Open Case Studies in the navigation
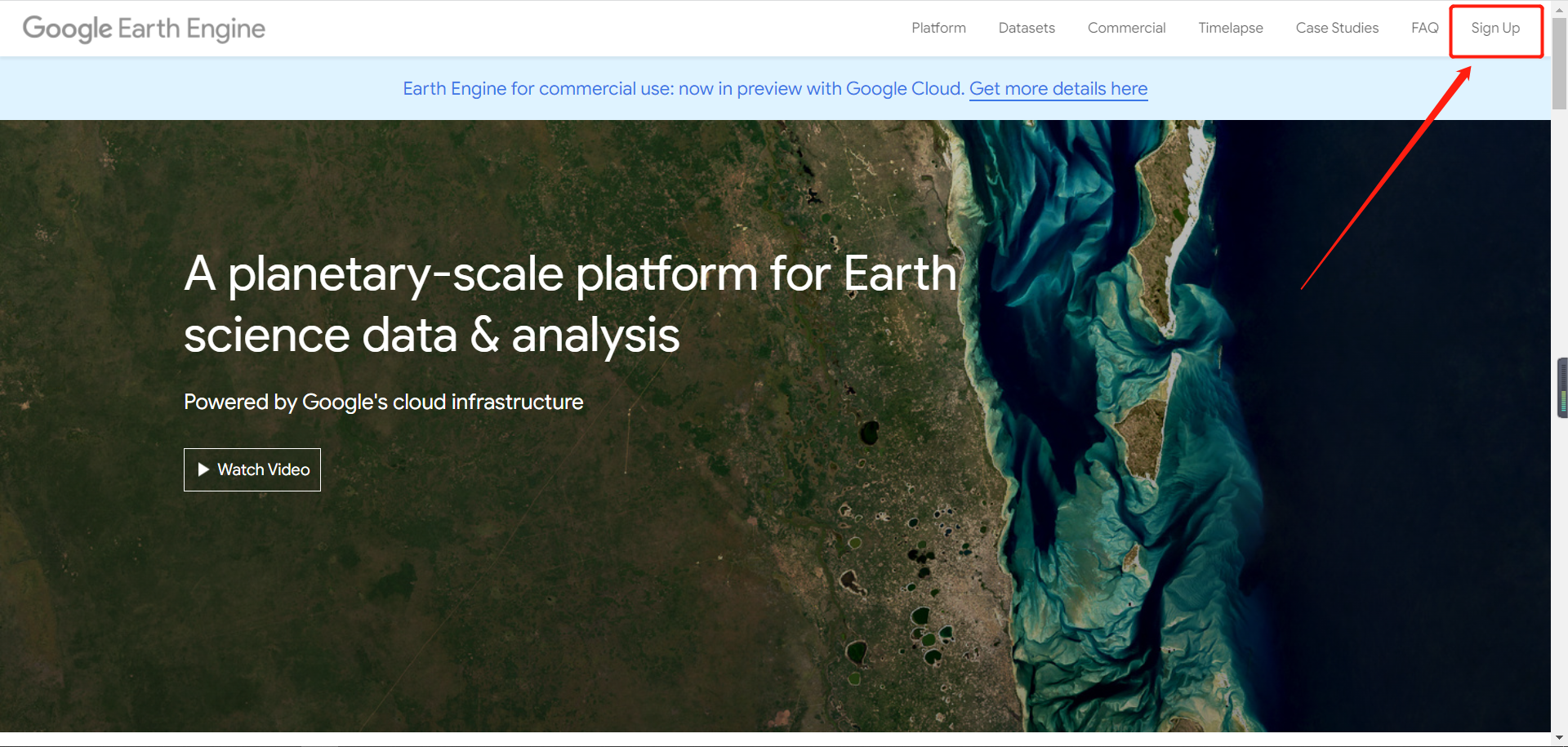The height and width of the screenshot is (747, 1568). [1337, 28]
